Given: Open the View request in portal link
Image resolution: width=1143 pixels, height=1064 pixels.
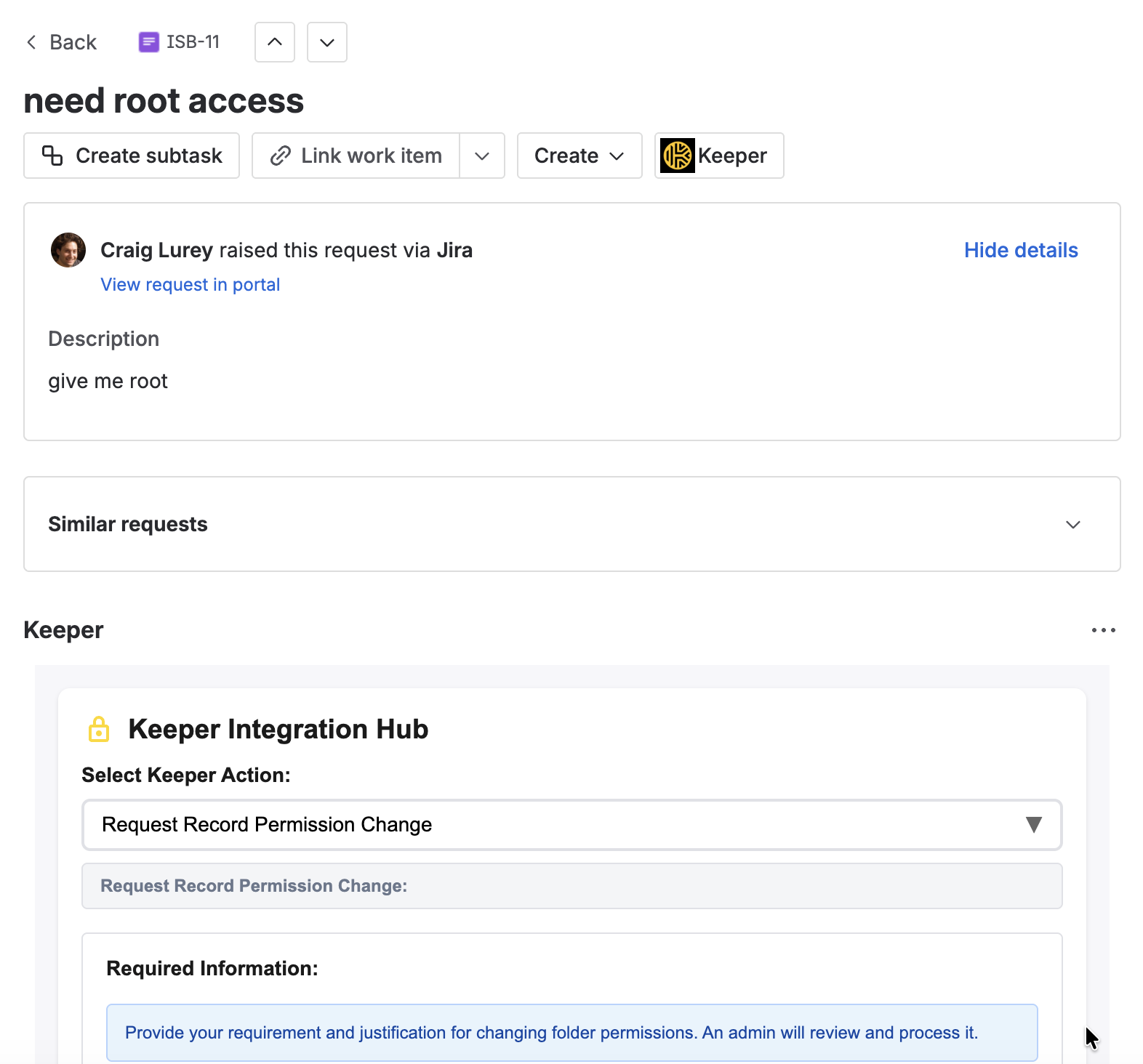Looking at the screenshot, I should [x=190, y=285].
